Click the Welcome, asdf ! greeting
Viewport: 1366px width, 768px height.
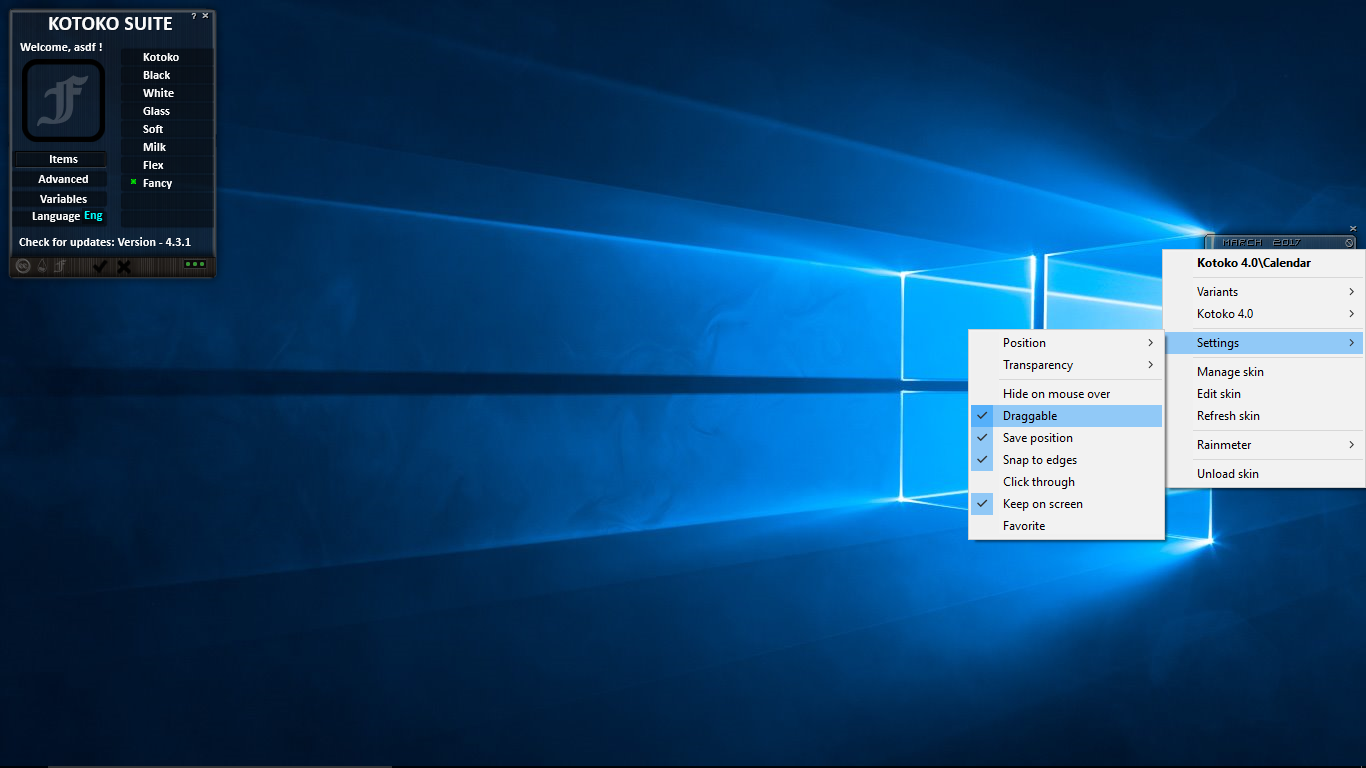click(x=61, y=47)
